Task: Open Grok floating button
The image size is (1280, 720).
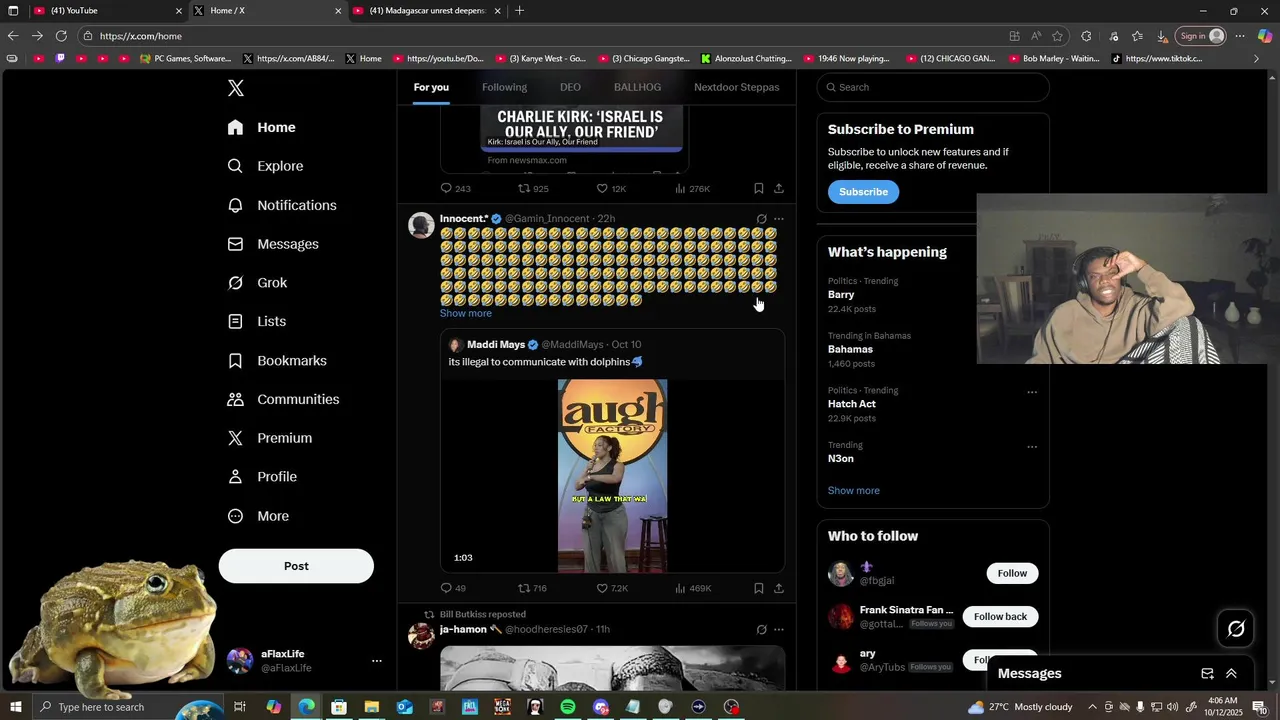Action: click(1236, 629)
